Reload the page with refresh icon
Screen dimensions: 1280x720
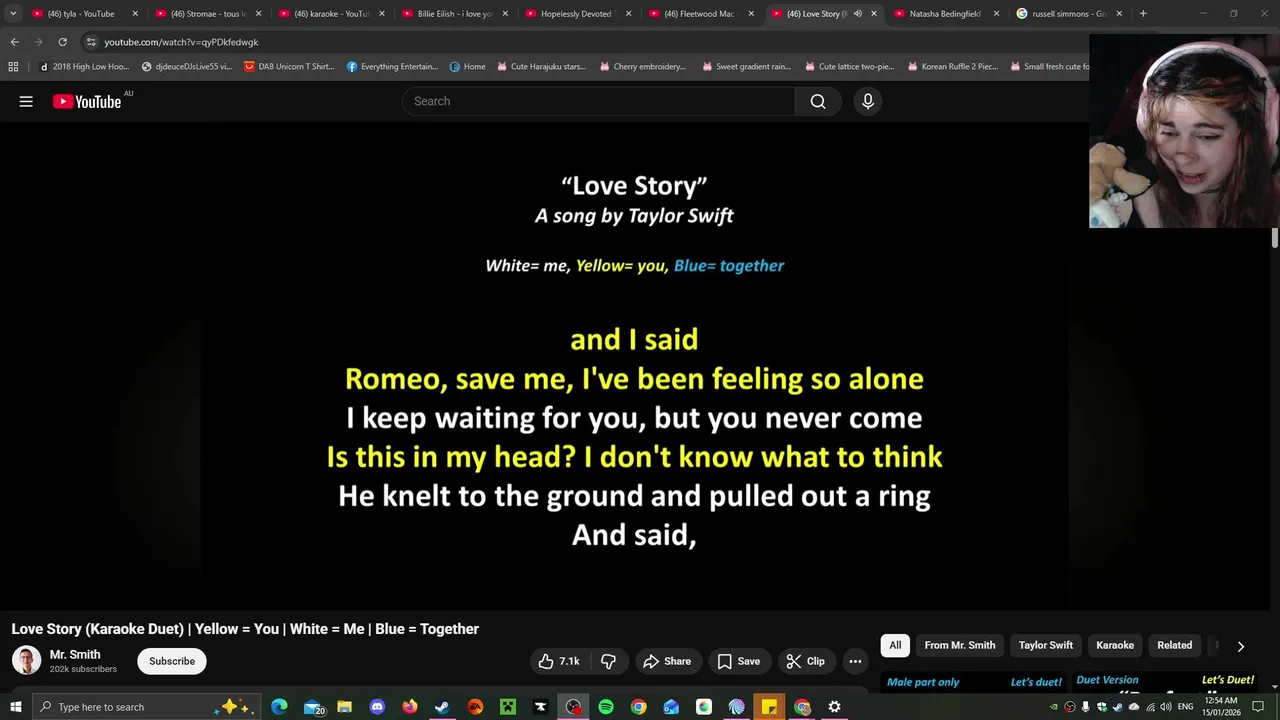click(62, 42)
